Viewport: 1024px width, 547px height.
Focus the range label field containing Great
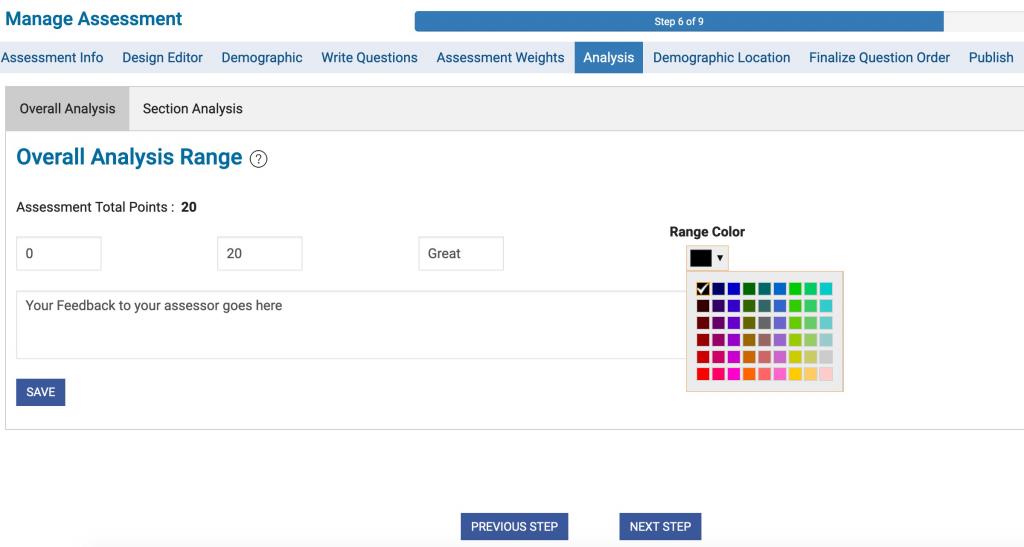pos(460,254)
